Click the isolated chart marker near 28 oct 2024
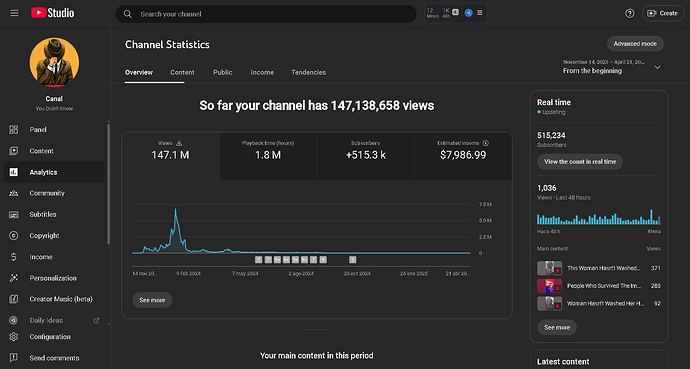Screen dimensions: 690x369 [x=352, y=260]
